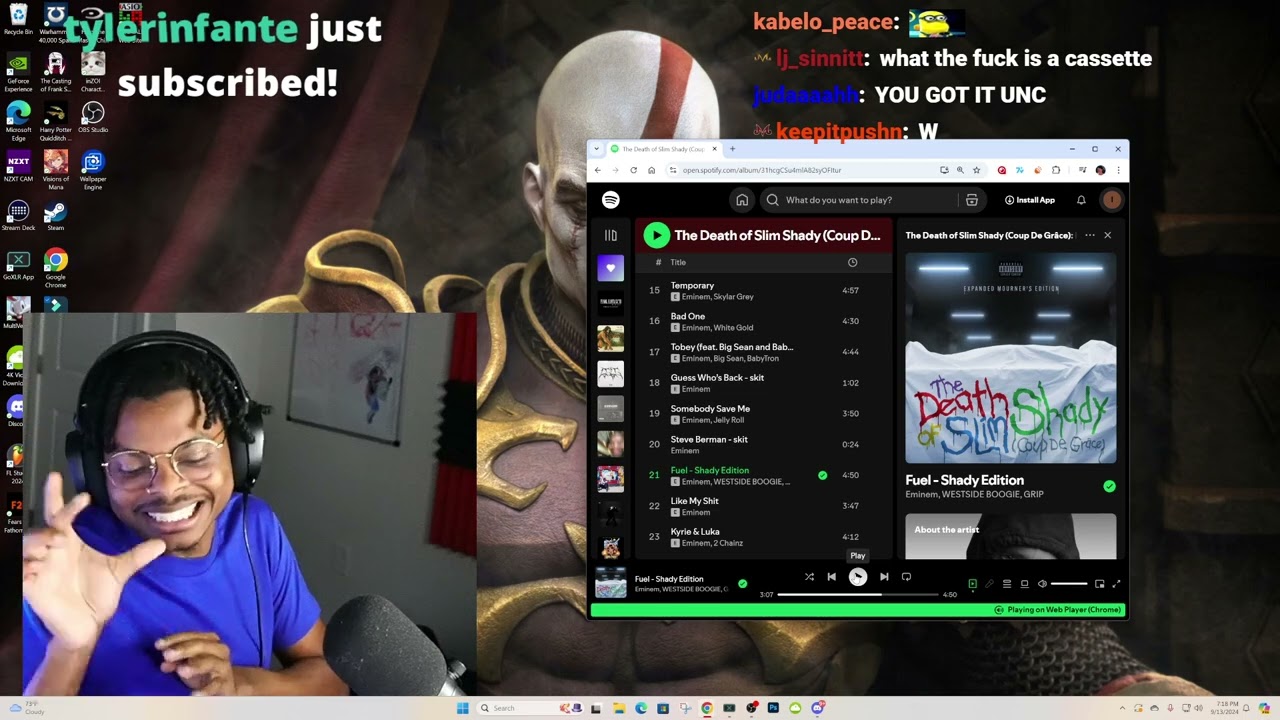Reload the Spotify page in Chrome
1280x720 pixels.
pos(633,170)
